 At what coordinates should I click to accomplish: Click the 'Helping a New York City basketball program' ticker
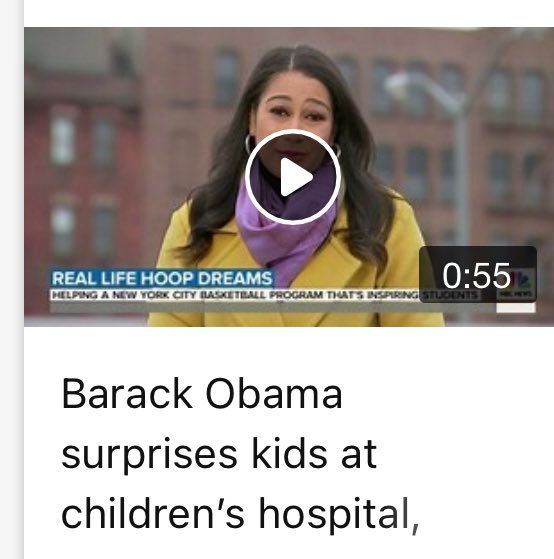235,295
